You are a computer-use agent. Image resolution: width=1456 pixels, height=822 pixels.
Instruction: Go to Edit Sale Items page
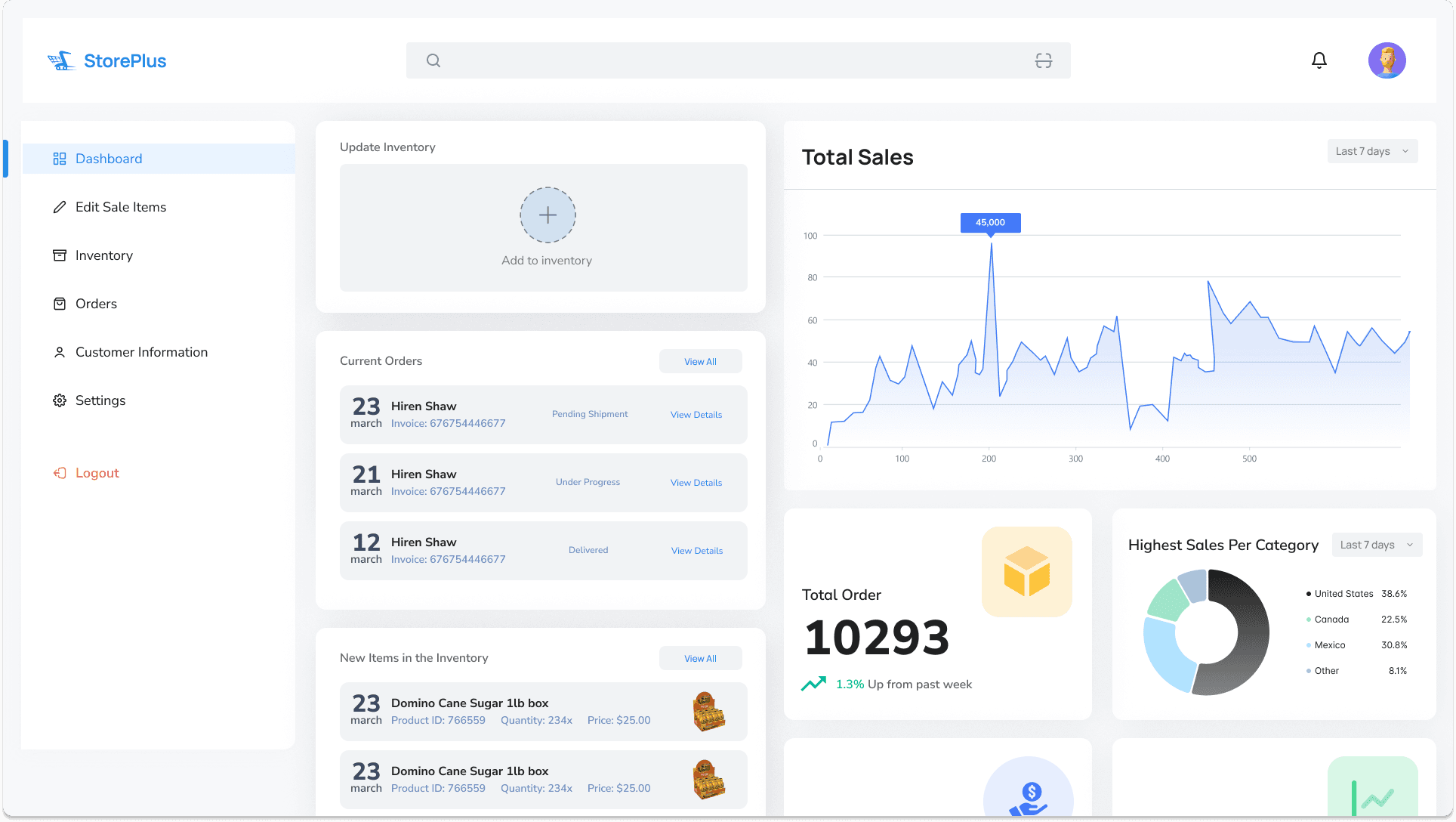(x=121, y=207)
